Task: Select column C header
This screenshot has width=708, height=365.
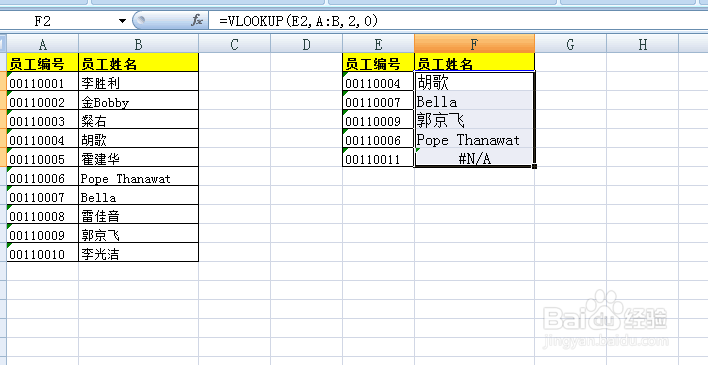Action: tap(234, 44)
